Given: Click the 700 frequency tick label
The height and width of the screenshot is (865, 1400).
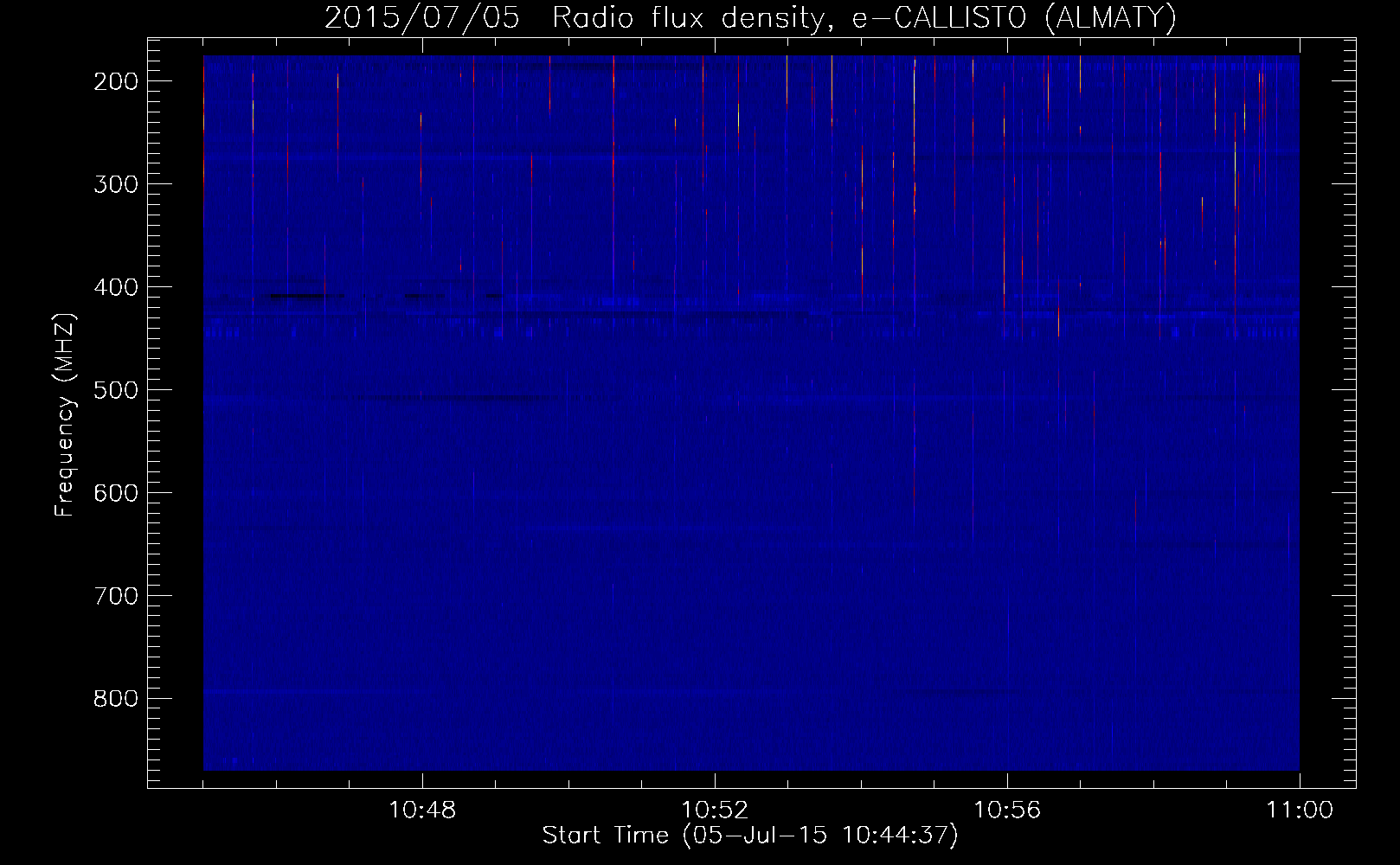Looking at the screenshot, I should 115,596.
